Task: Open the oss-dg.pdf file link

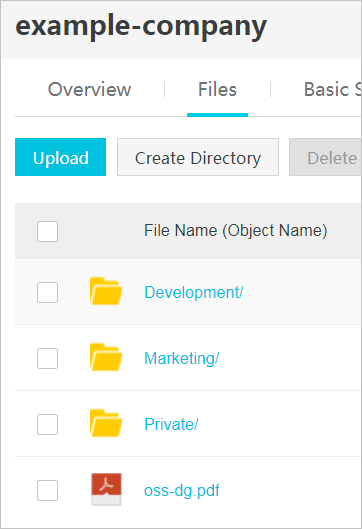Action: 182,491
